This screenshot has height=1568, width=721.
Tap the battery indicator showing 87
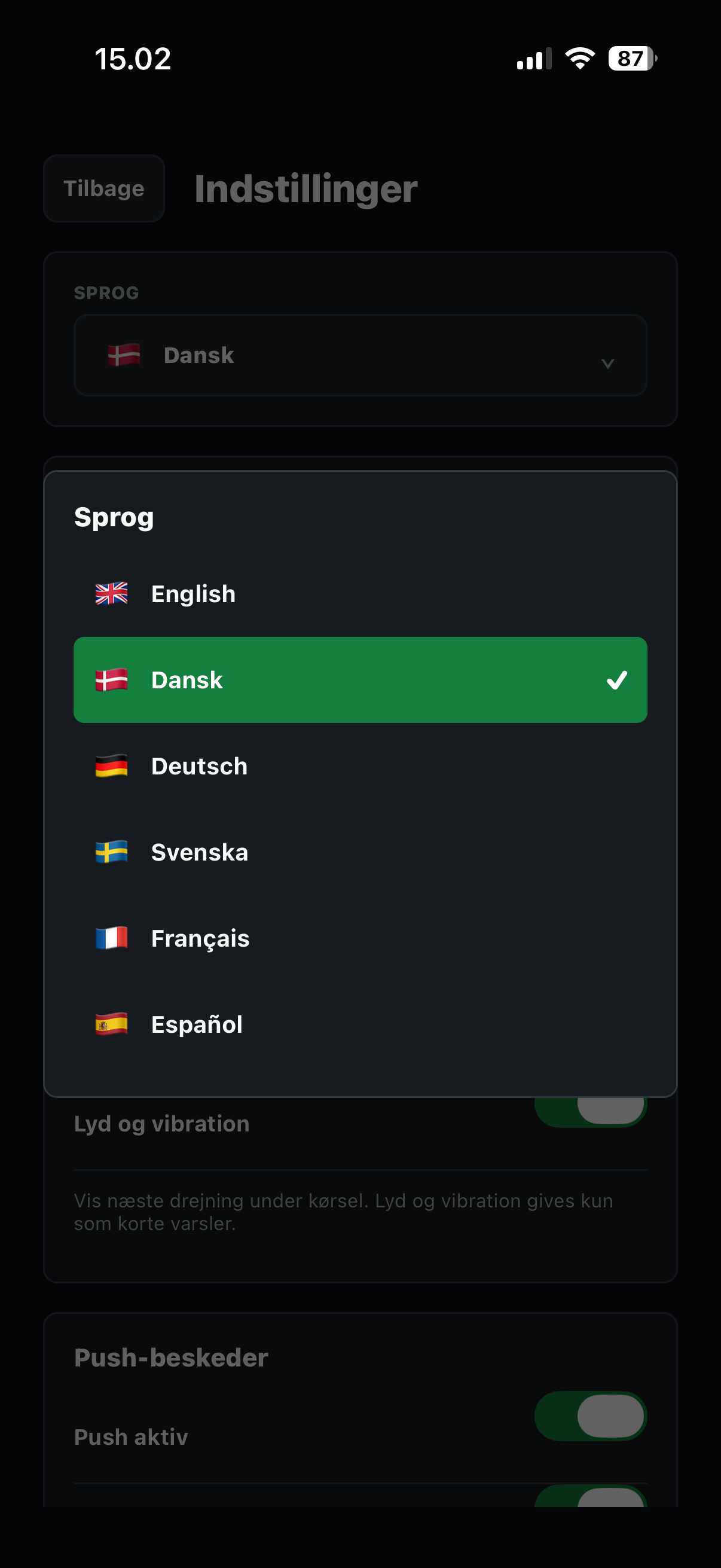click(x=632, y=59)
